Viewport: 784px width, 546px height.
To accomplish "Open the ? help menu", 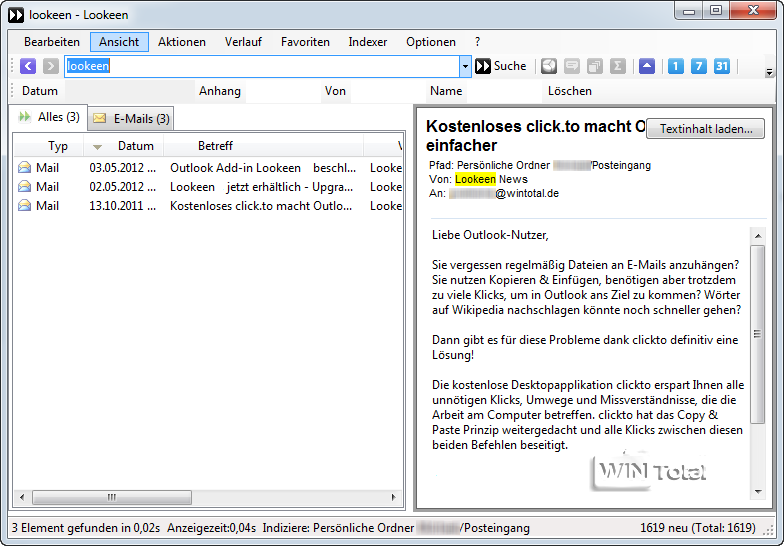I will point(477,42).
